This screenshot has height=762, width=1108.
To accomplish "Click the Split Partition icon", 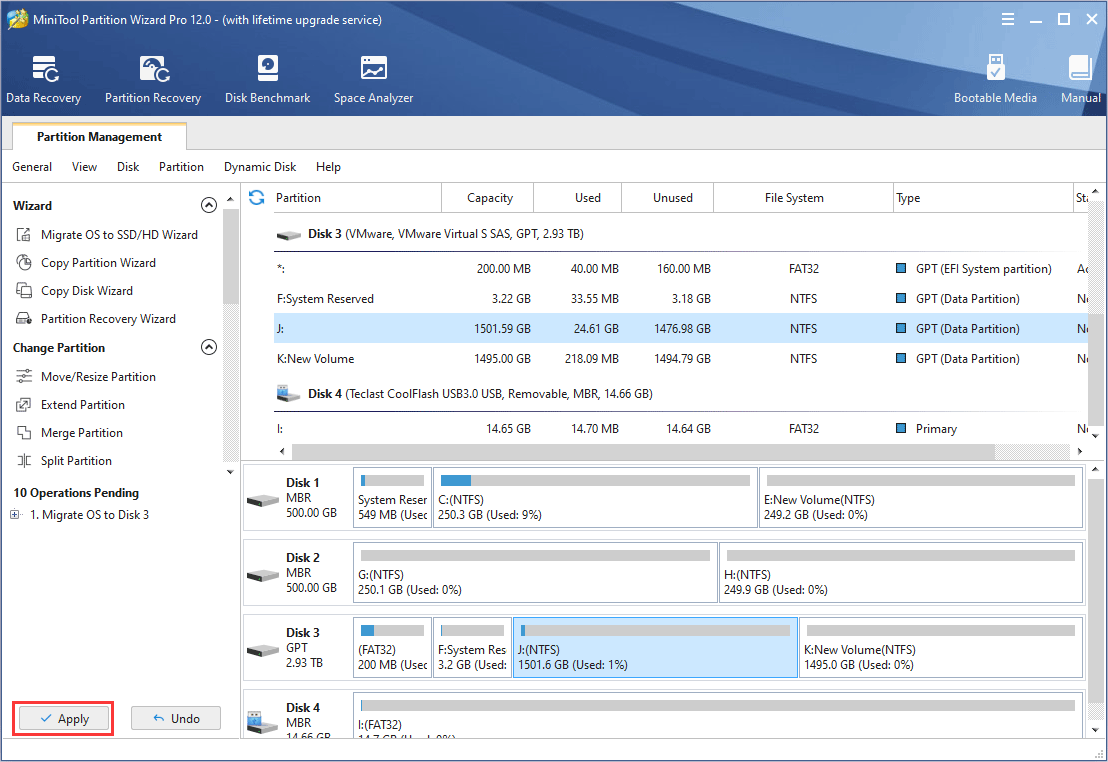I will (24, 461).
